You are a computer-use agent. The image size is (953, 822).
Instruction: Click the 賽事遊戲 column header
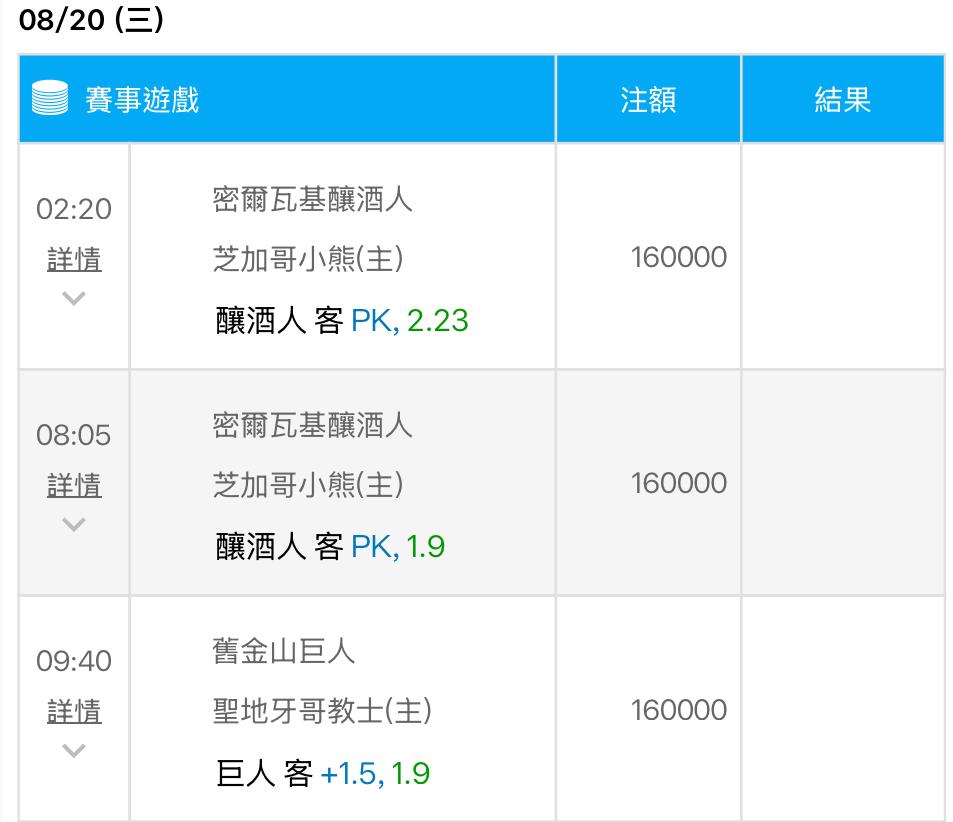click(x=142, y=99)
